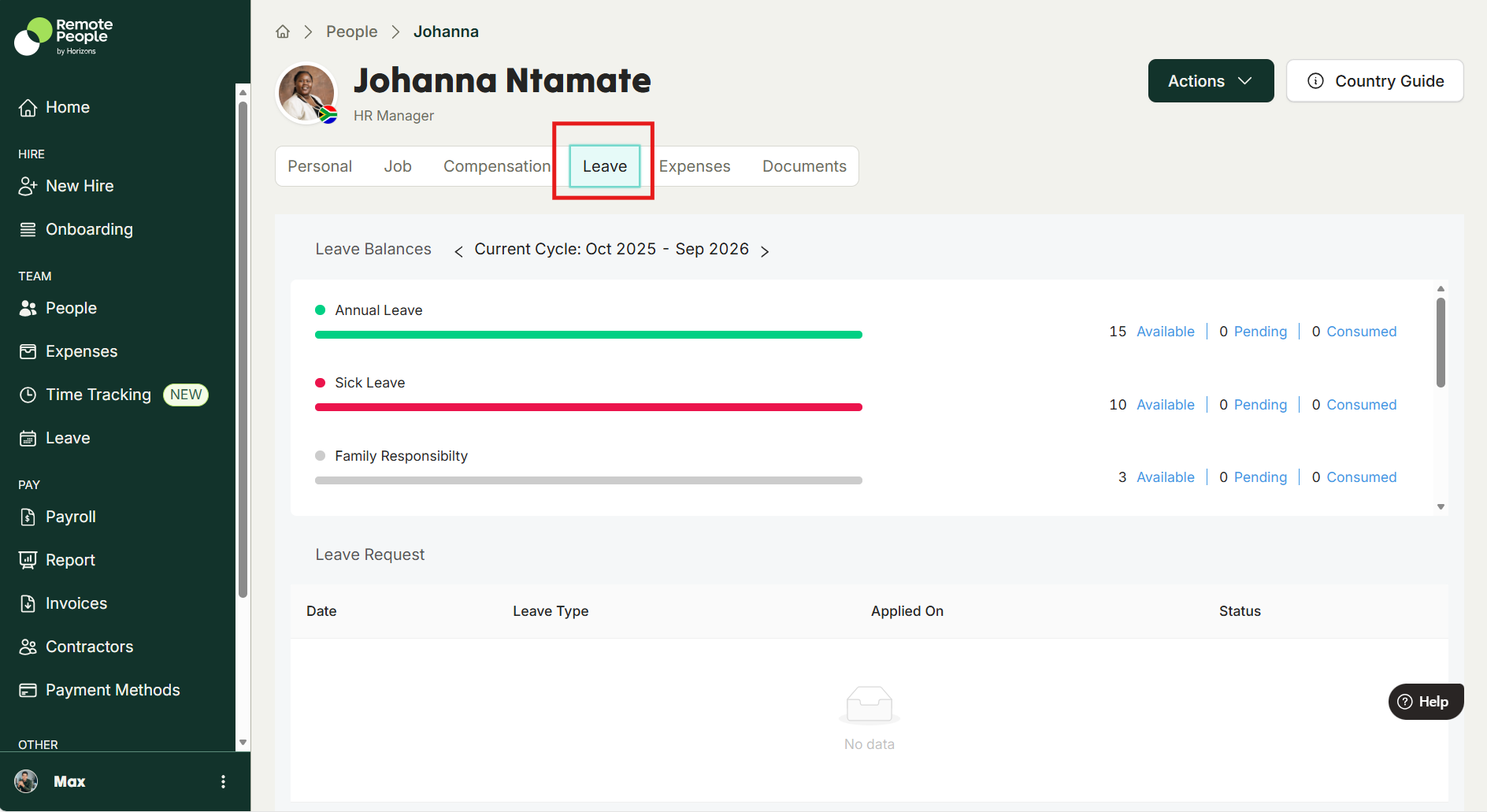Click the Home icon in sidebar

click(28, 108)
